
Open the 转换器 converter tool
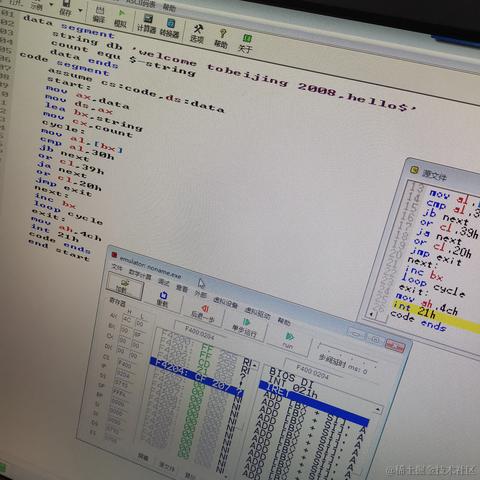(x=169, y=28)
